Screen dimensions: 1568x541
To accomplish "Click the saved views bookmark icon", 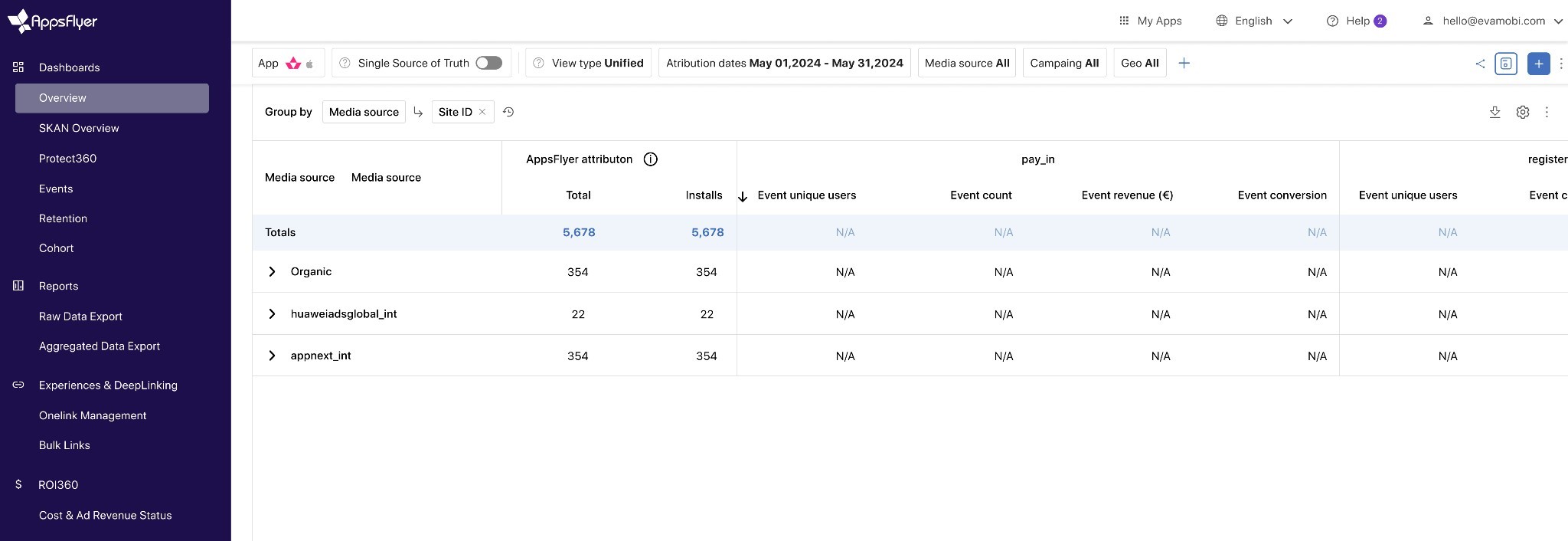I will 1506,64.
